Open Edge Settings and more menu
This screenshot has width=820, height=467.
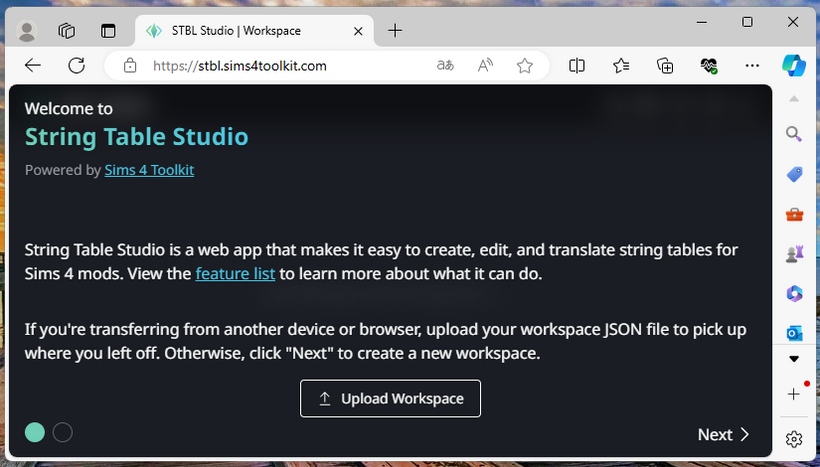(x=753, y=66)
